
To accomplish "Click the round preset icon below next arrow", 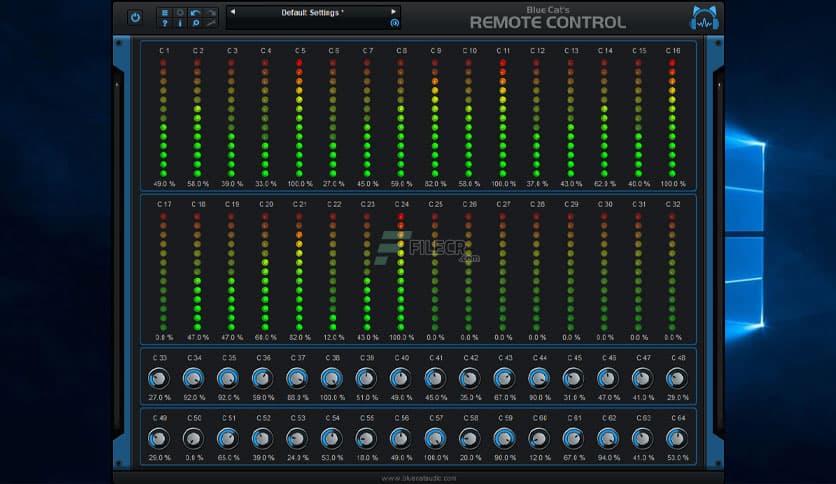I will point(395,23).
